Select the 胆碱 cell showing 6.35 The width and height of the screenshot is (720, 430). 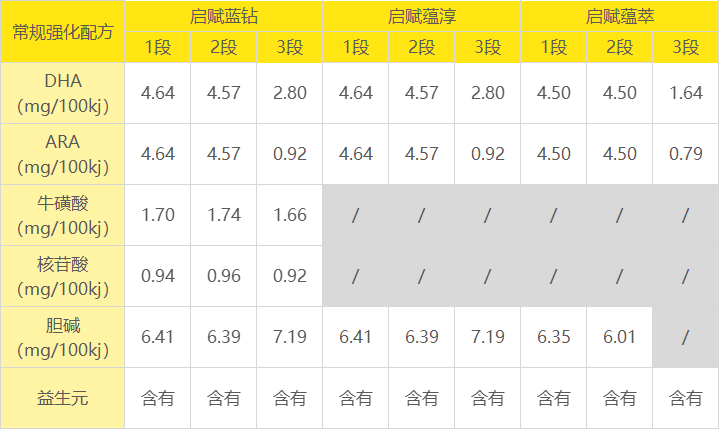point(554,337)
